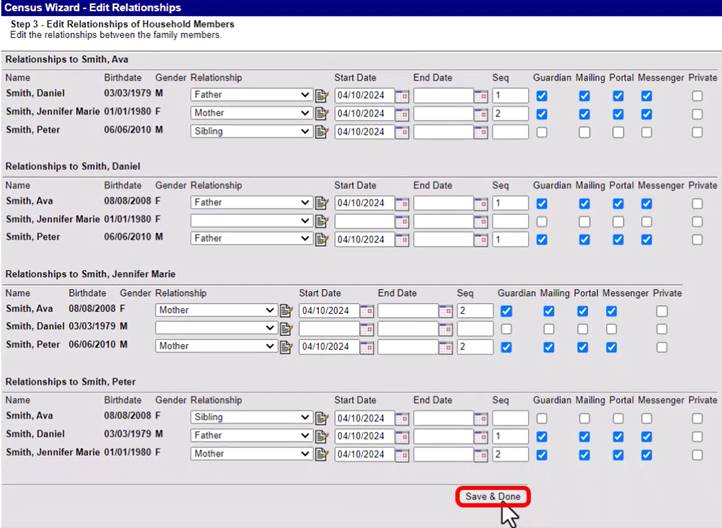Uncheck Mailing for Ava in Daniel's relationships

[584, 203]
